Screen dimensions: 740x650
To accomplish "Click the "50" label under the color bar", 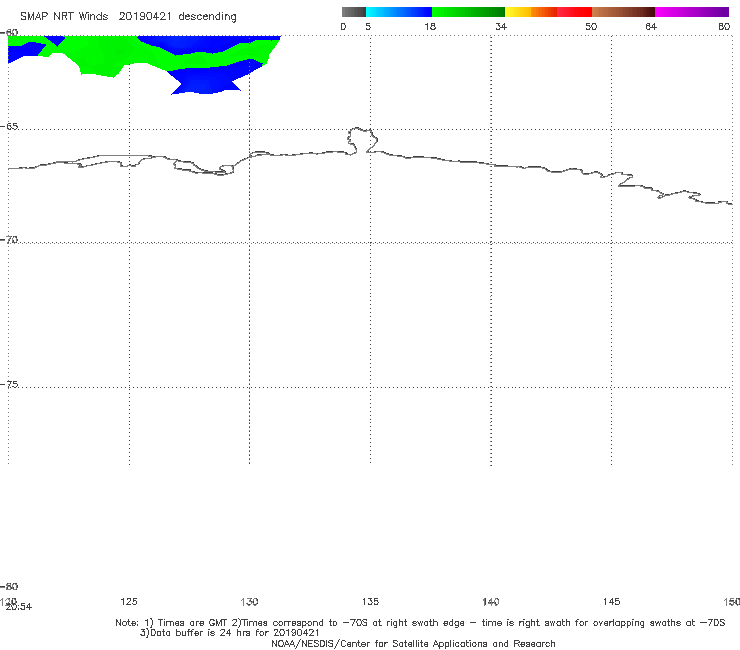I will pyautogui.click(x=591, y=26).
